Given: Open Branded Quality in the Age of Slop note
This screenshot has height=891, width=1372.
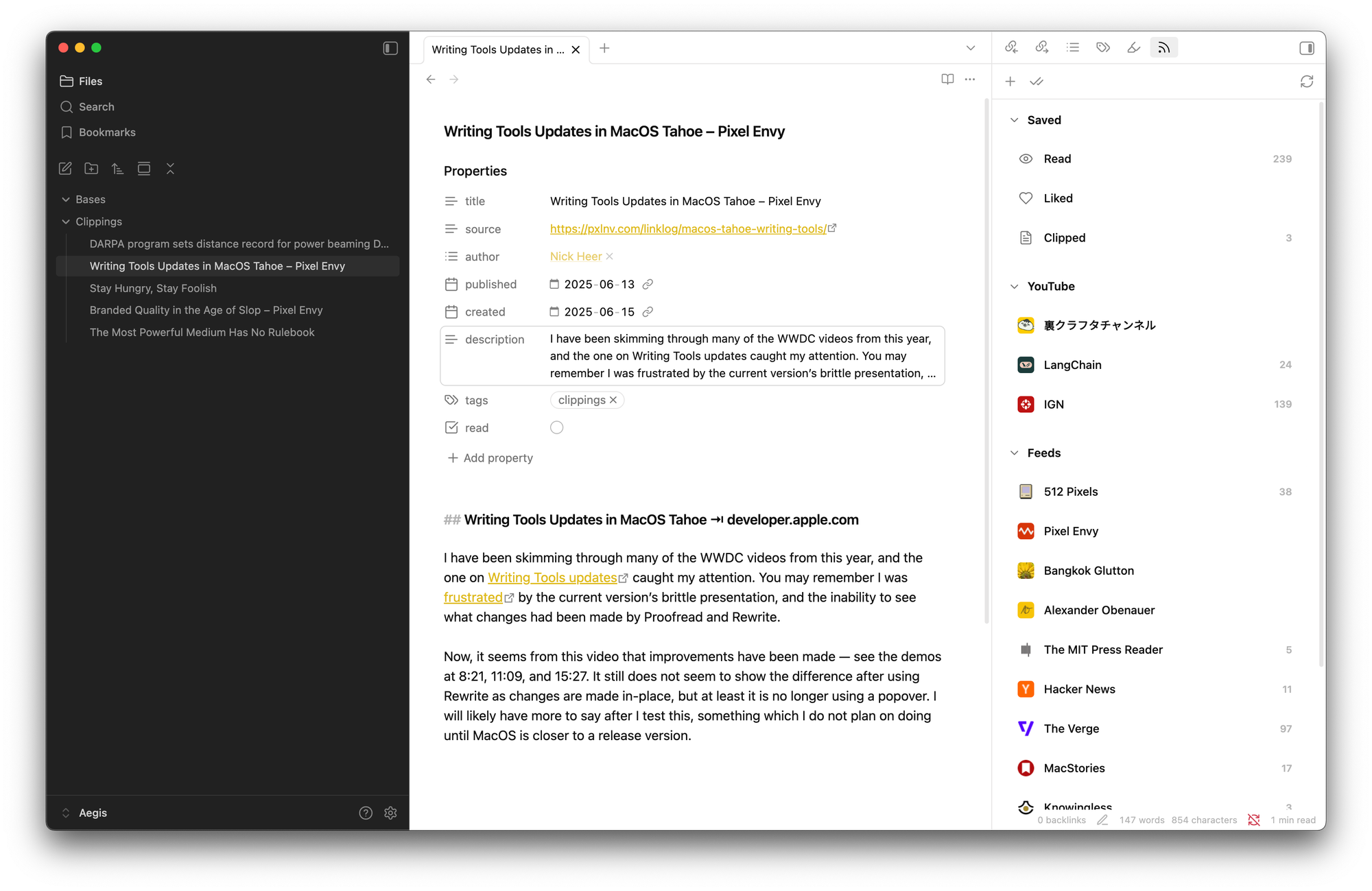Looking at the screenshot, I should coord(206,310).
